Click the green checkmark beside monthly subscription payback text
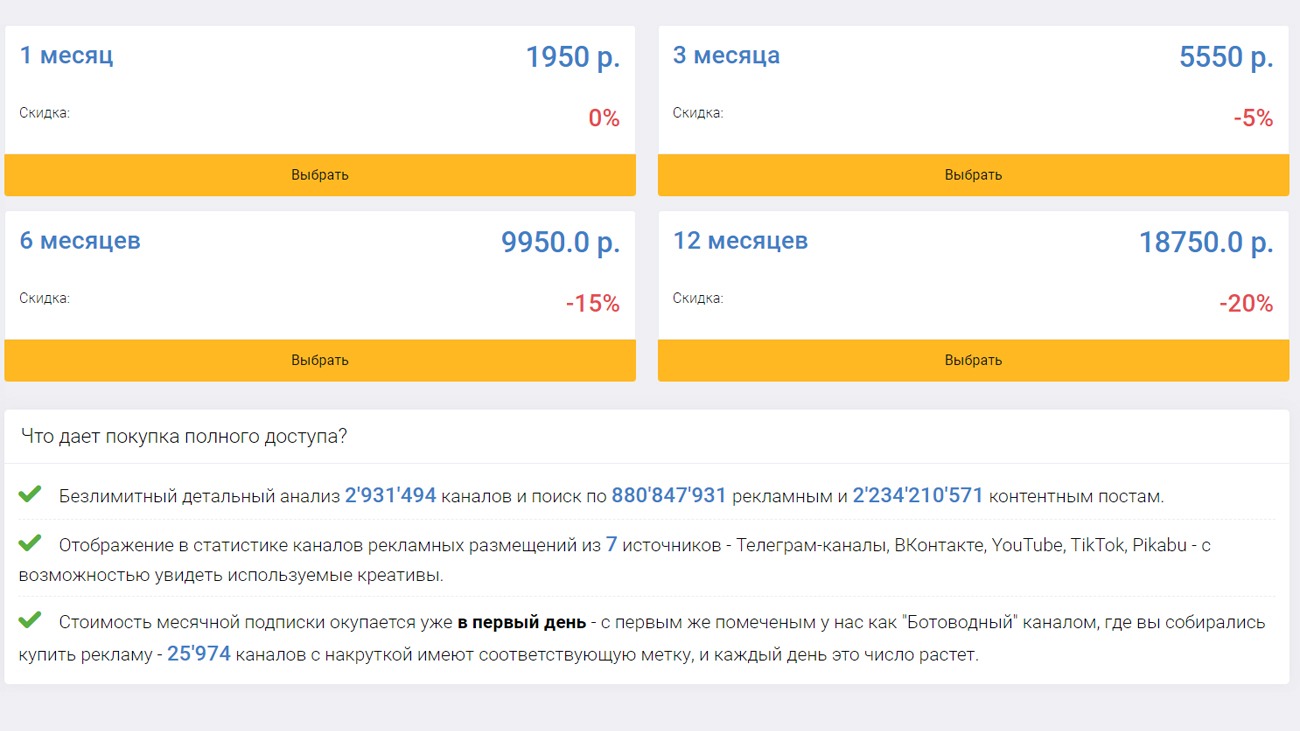 [x=30, y=621]
